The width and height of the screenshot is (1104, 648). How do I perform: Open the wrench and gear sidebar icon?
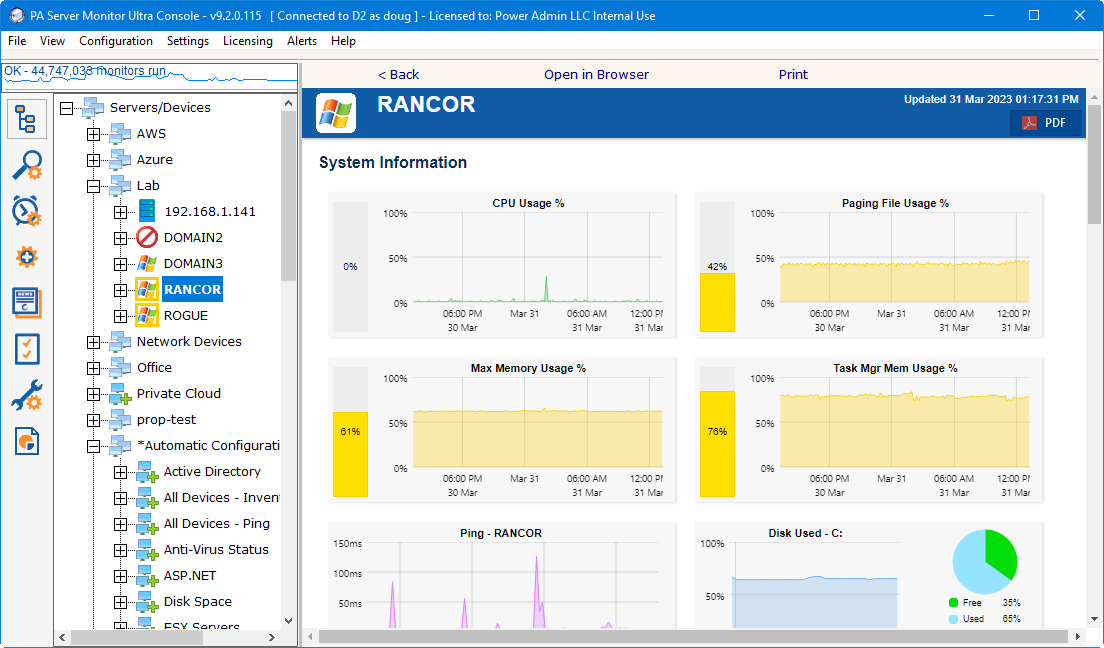point(27,395)
